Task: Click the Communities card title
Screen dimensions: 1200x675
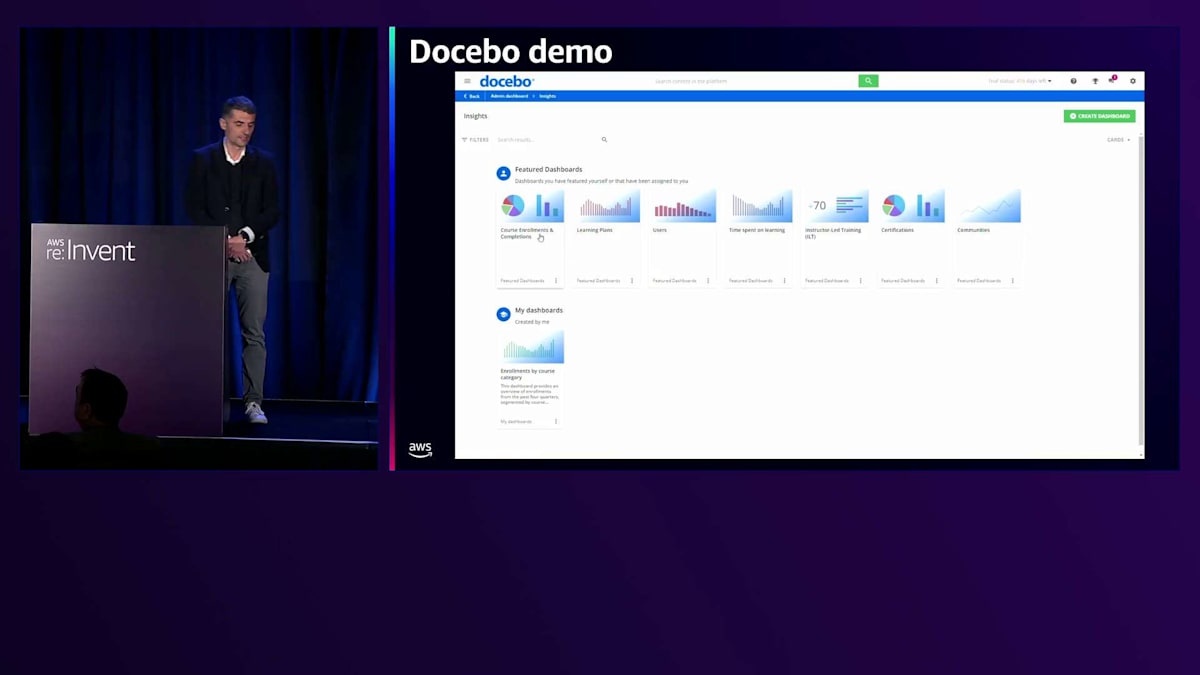Action: coord(973,230)
